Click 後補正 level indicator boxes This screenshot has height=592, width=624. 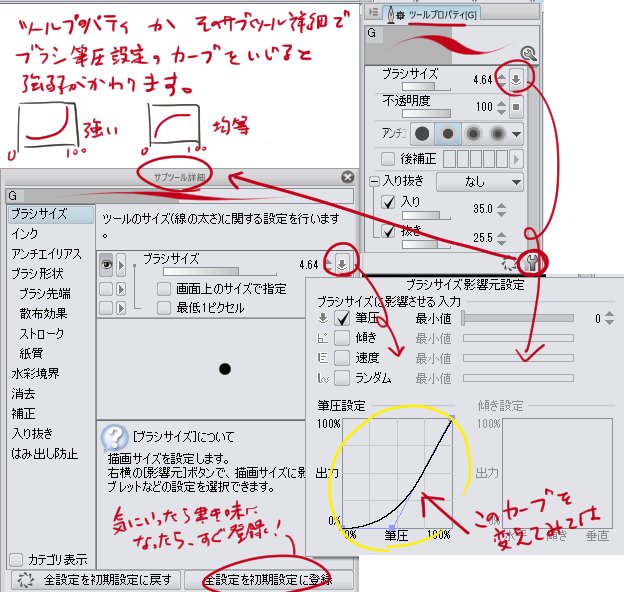(476, 159)
